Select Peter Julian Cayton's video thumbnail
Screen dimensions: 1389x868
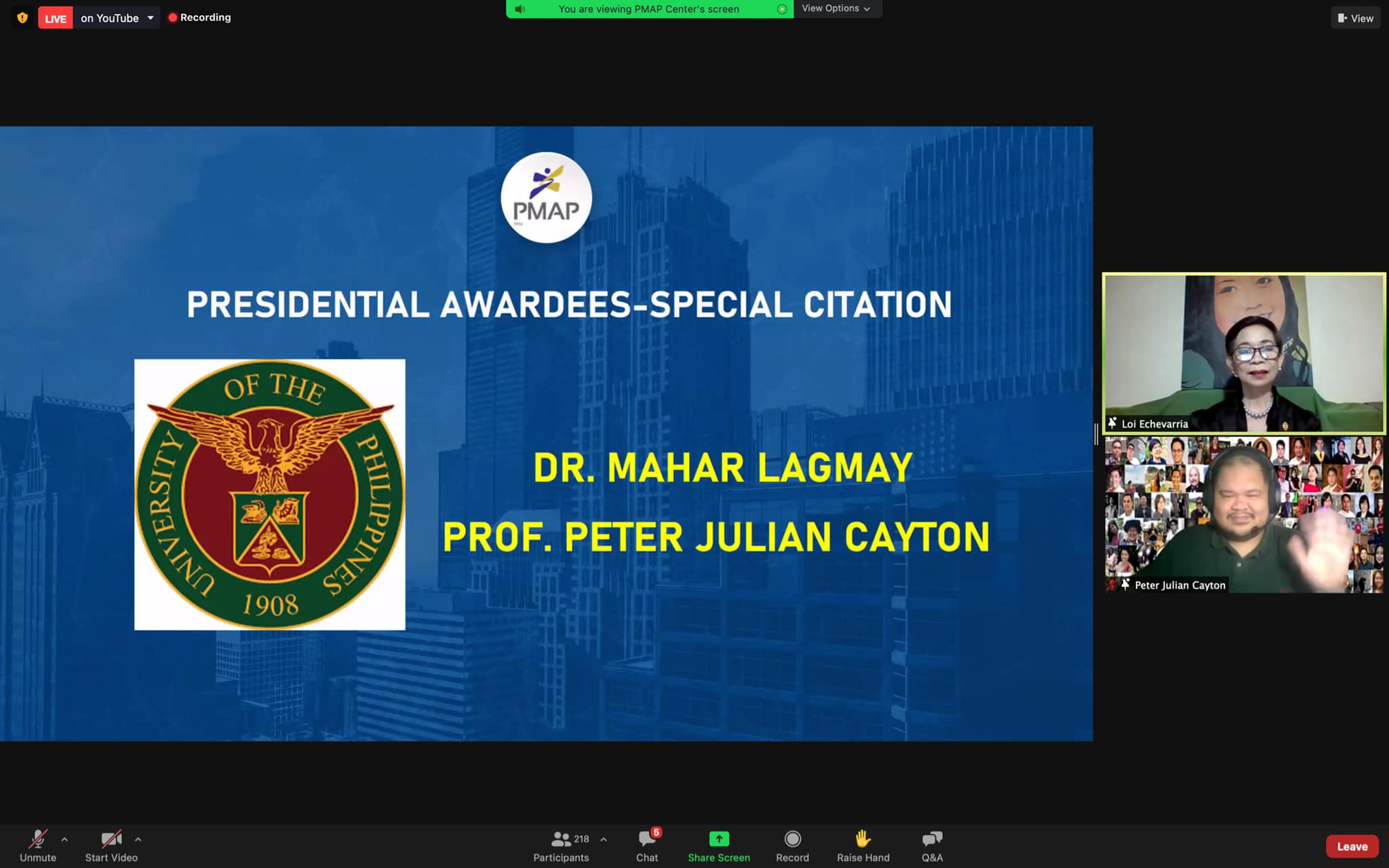1244,515
